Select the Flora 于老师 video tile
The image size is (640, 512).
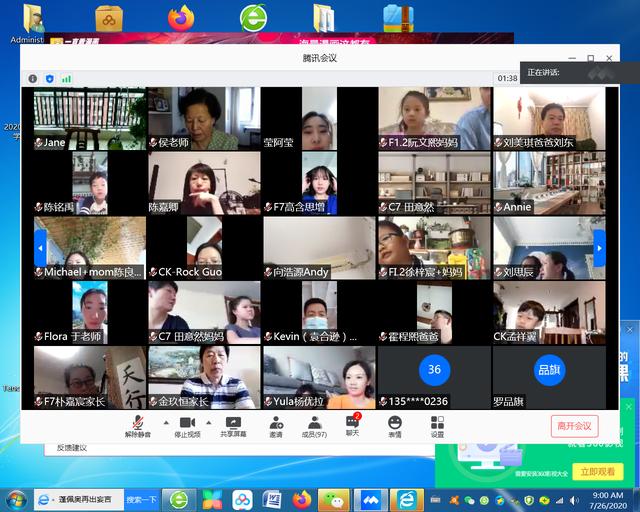(x=89, y=312)
